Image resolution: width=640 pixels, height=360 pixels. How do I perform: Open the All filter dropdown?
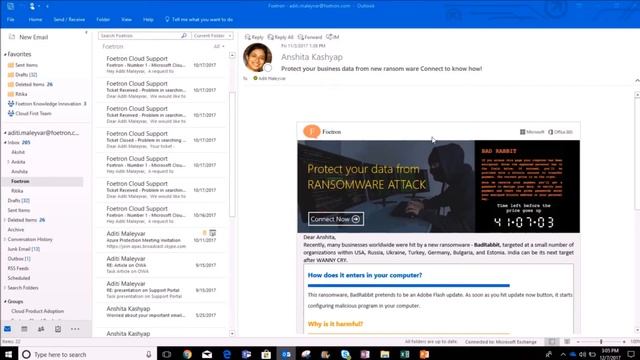pyautogui.click(x=219, y=47)
